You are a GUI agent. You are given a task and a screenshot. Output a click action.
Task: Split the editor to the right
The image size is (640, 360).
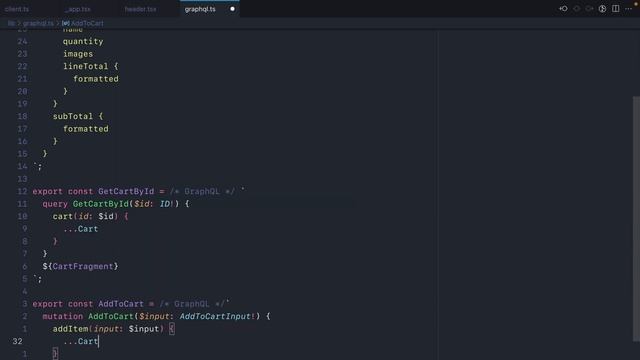click(x=616, y=9)
